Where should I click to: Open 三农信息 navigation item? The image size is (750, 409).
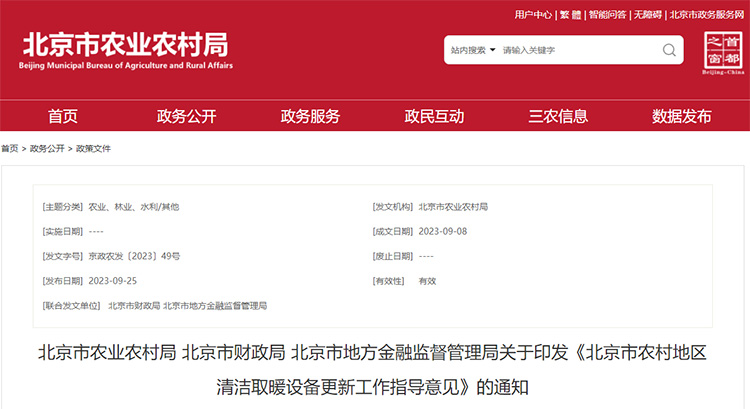tap(559, 116)
